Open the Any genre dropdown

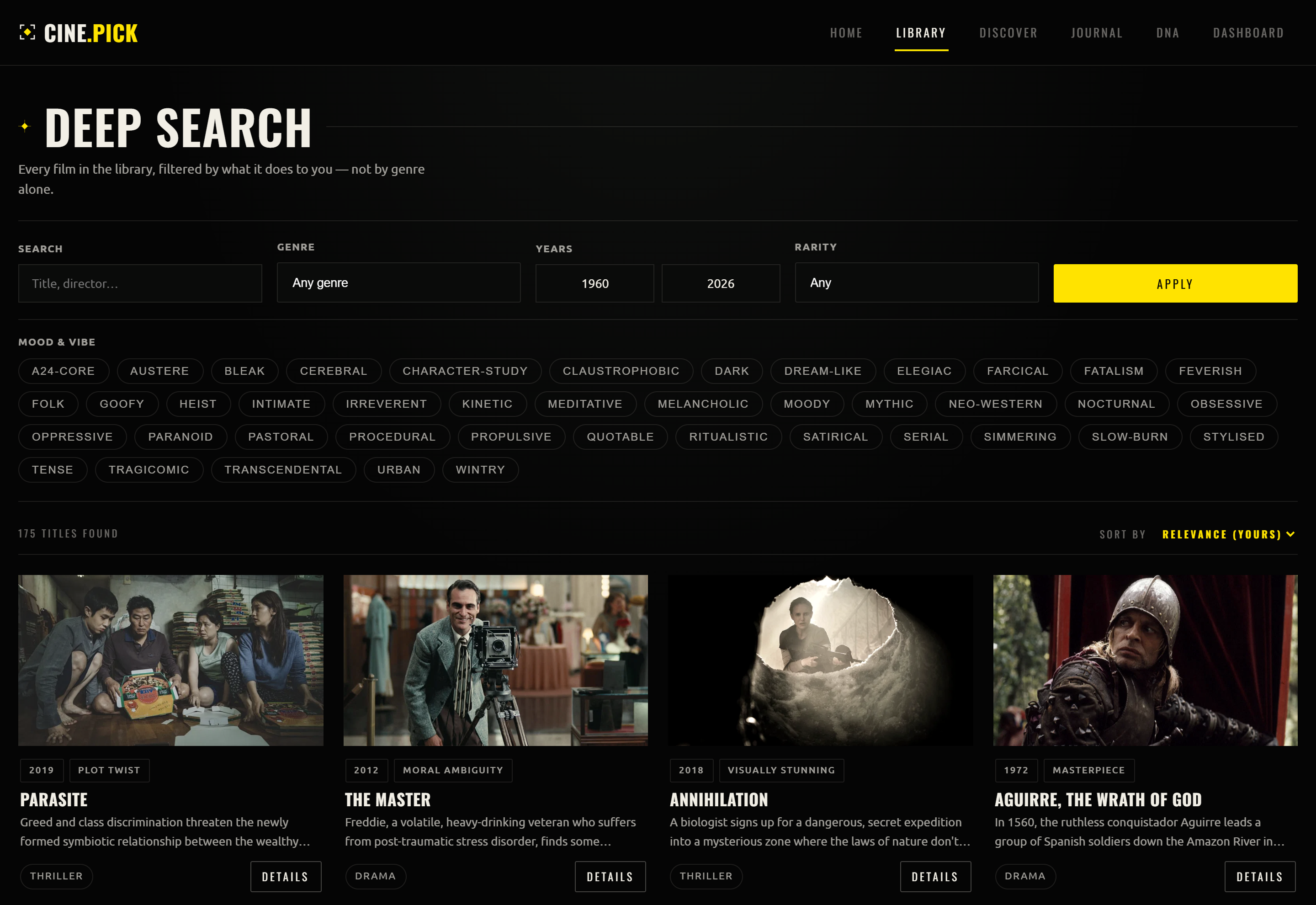[x=398, y=282]
